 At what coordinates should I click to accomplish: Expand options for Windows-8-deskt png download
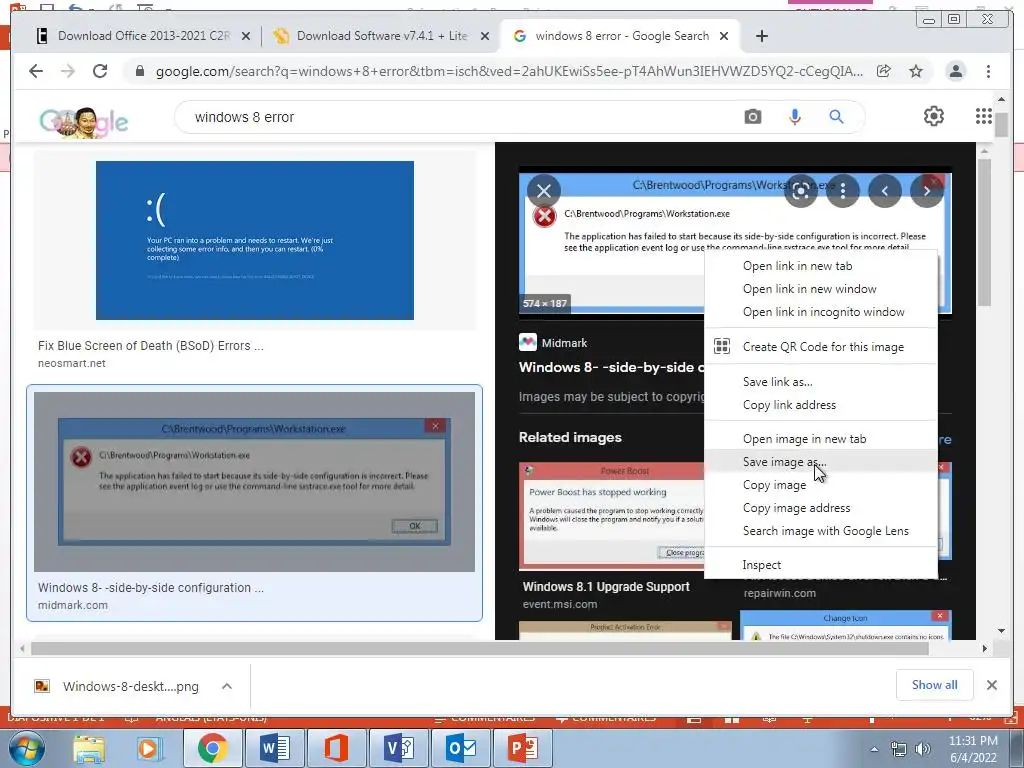coord(227,686)
